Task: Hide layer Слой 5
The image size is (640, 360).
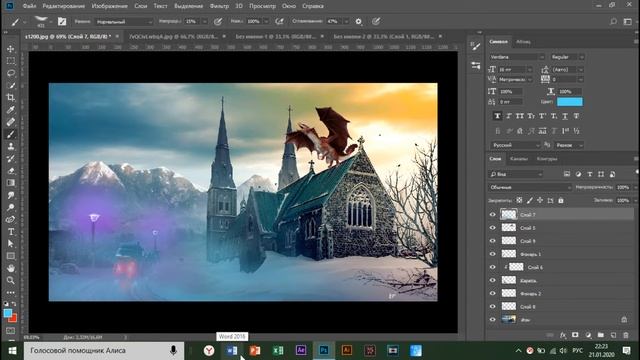Action: (493, 228)
